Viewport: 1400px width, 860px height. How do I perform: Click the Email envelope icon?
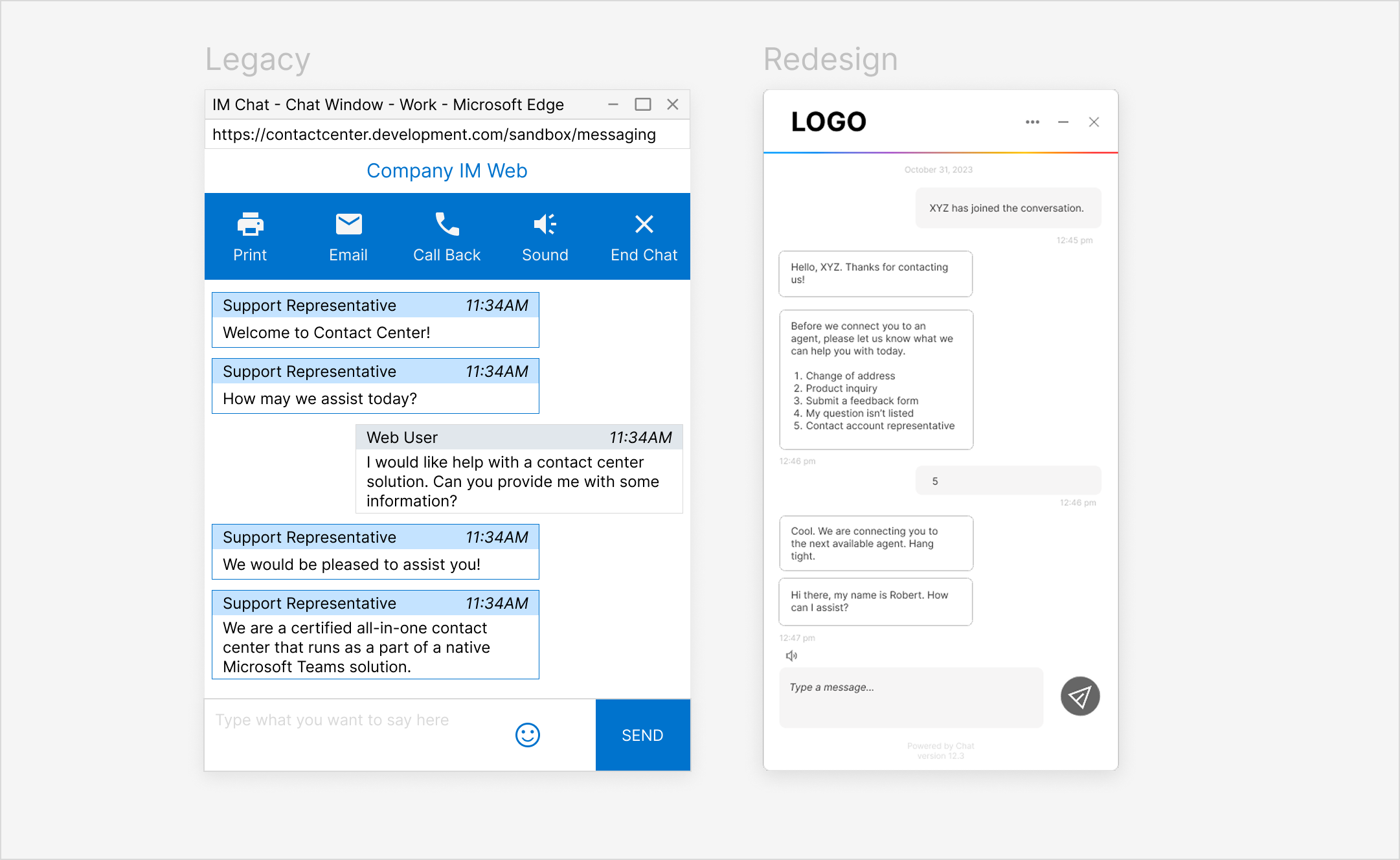tap(348, 225)
